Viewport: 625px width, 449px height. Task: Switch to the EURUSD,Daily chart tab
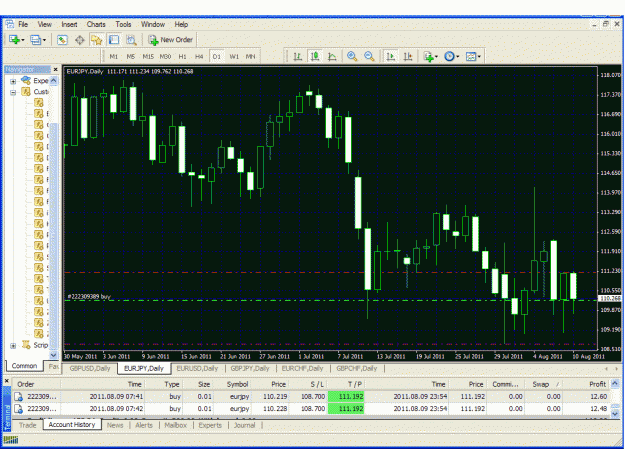pyautogui.click(x=197, y=368)
